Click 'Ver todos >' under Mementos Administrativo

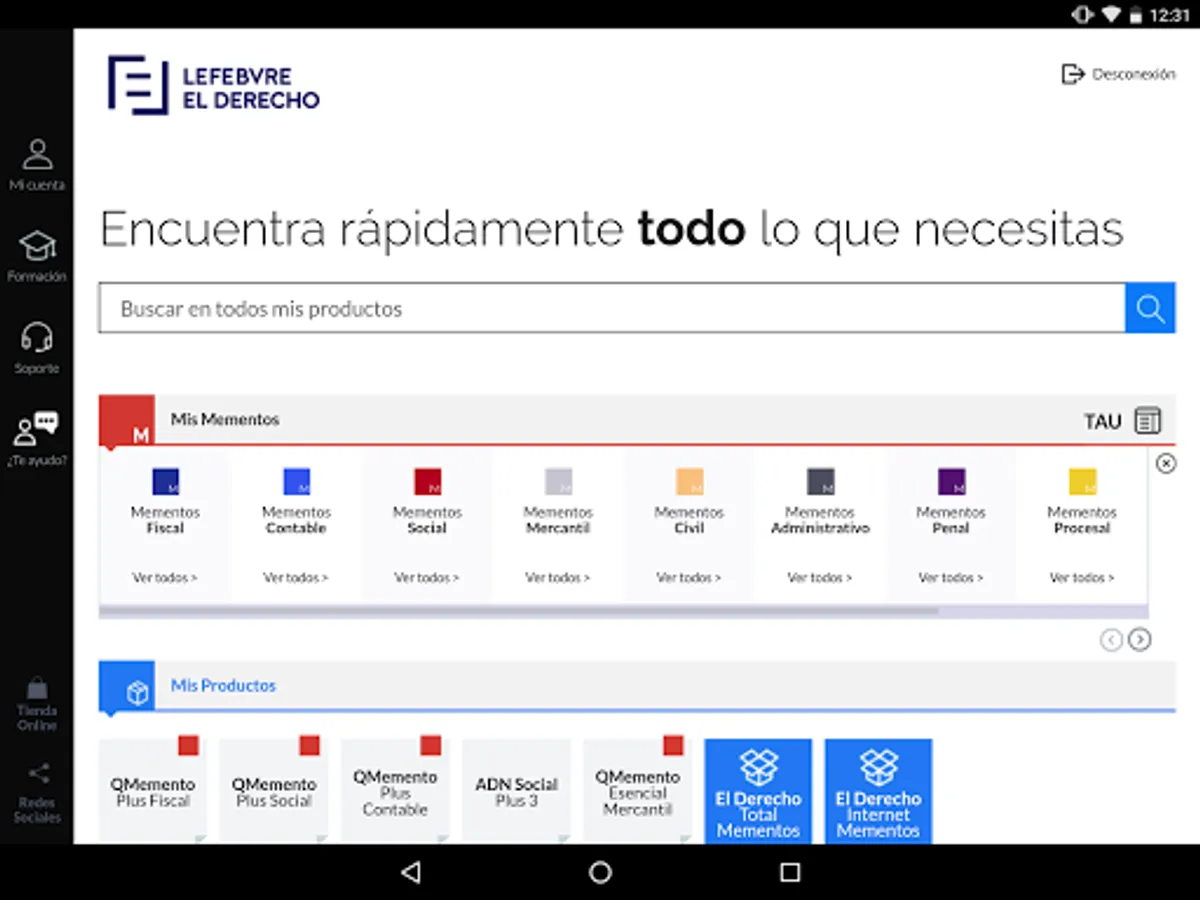pyautogui.click(x=820, y=577)
